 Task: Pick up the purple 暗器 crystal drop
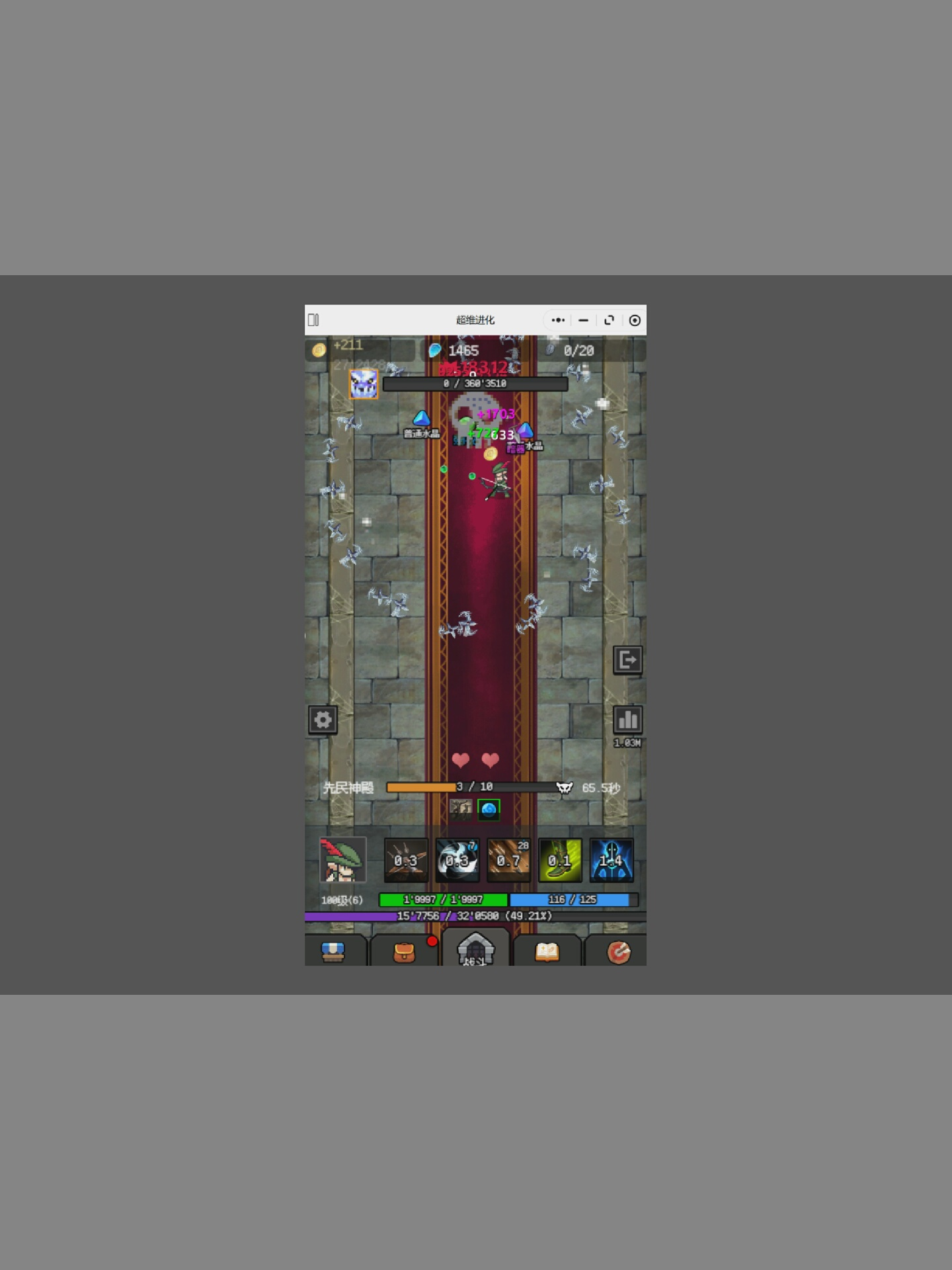tap(525, 438)
